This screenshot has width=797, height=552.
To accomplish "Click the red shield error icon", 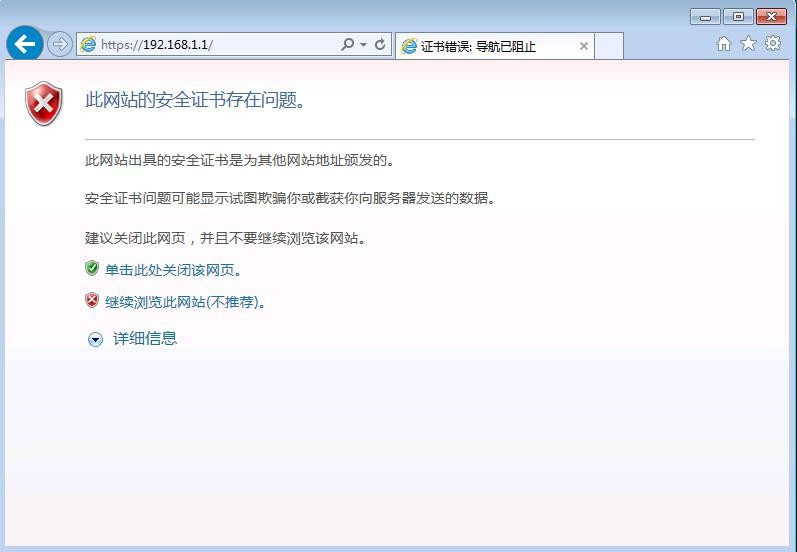I will point(44,103).
